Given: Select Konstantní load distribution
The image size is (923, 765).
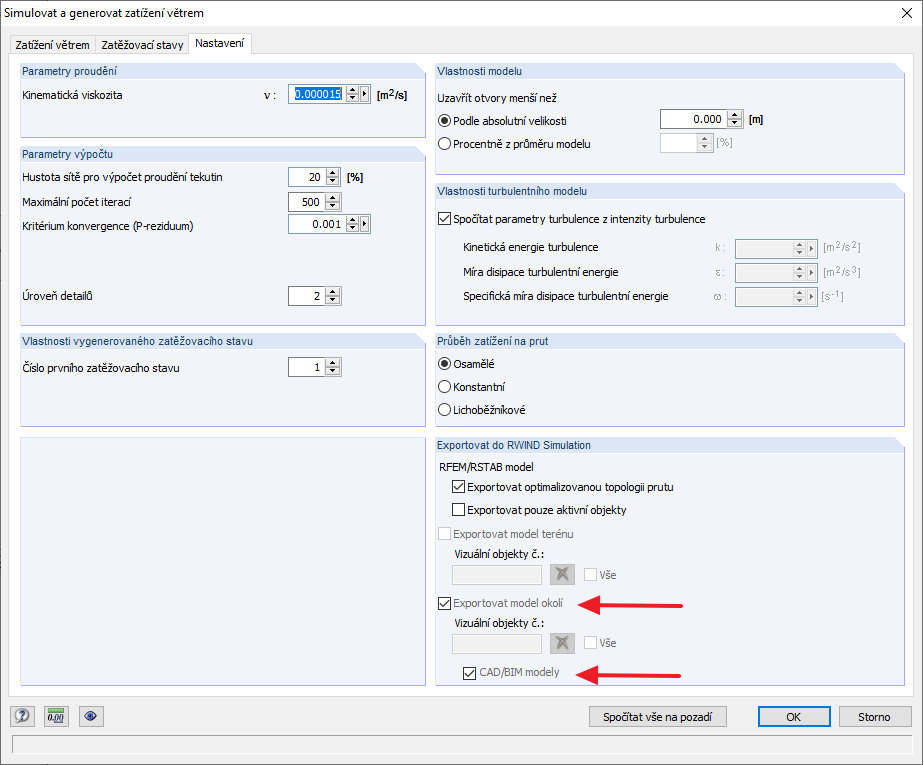Looking at the screenshot, I should point(443,387).
